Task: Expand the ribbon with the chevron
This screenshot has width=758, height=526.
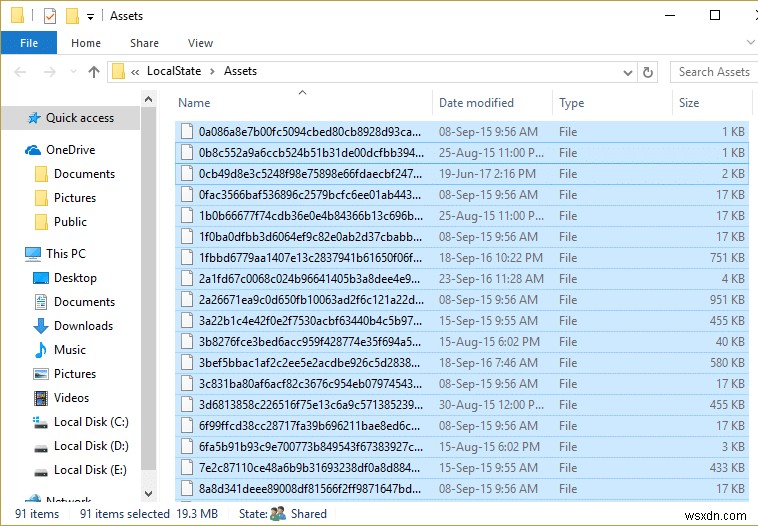Action: (x=751, y=43)
